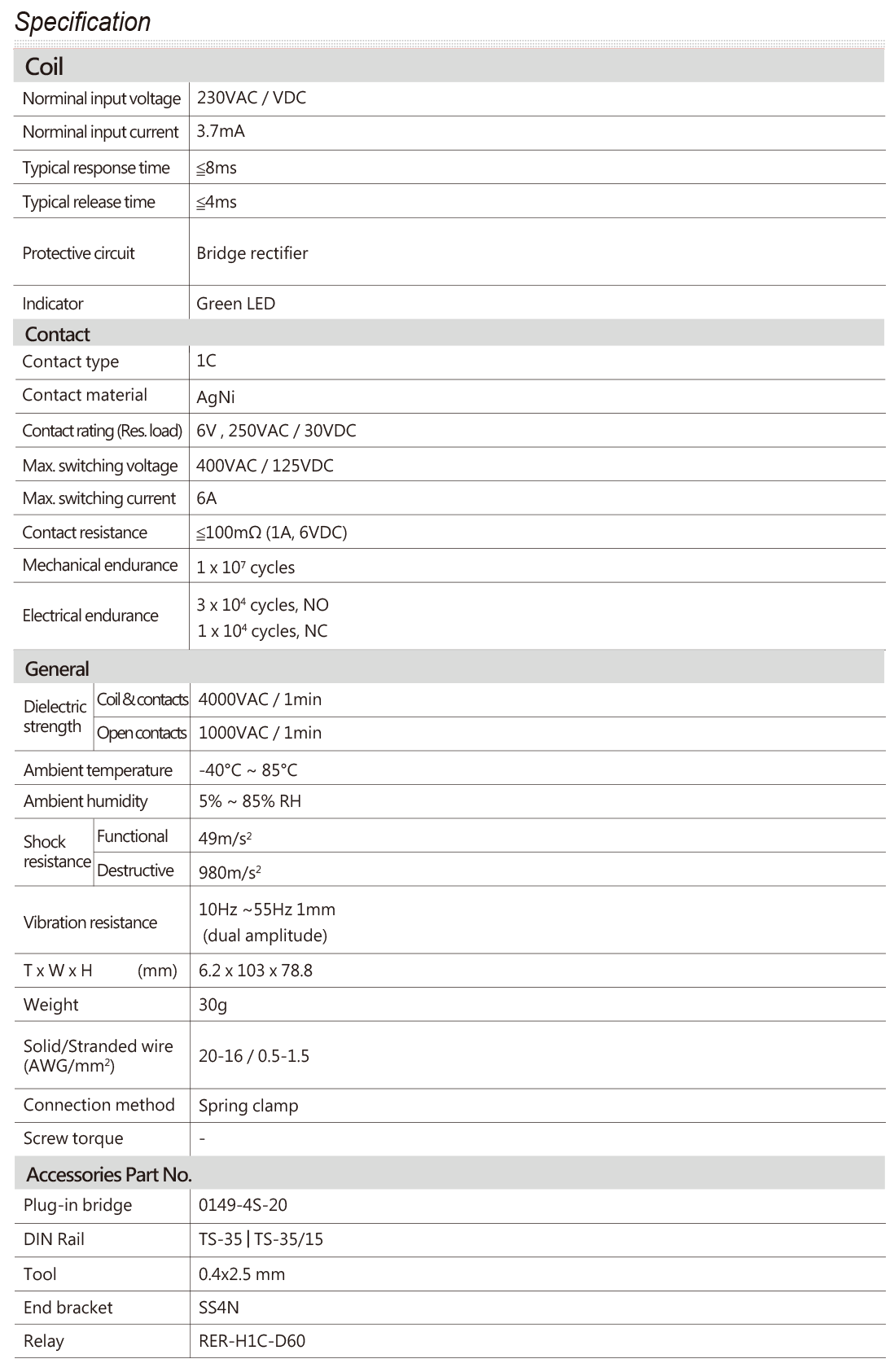Click 'Solid/Stranded wire' label
894x1372 pixels.
tap(98, 1046)
